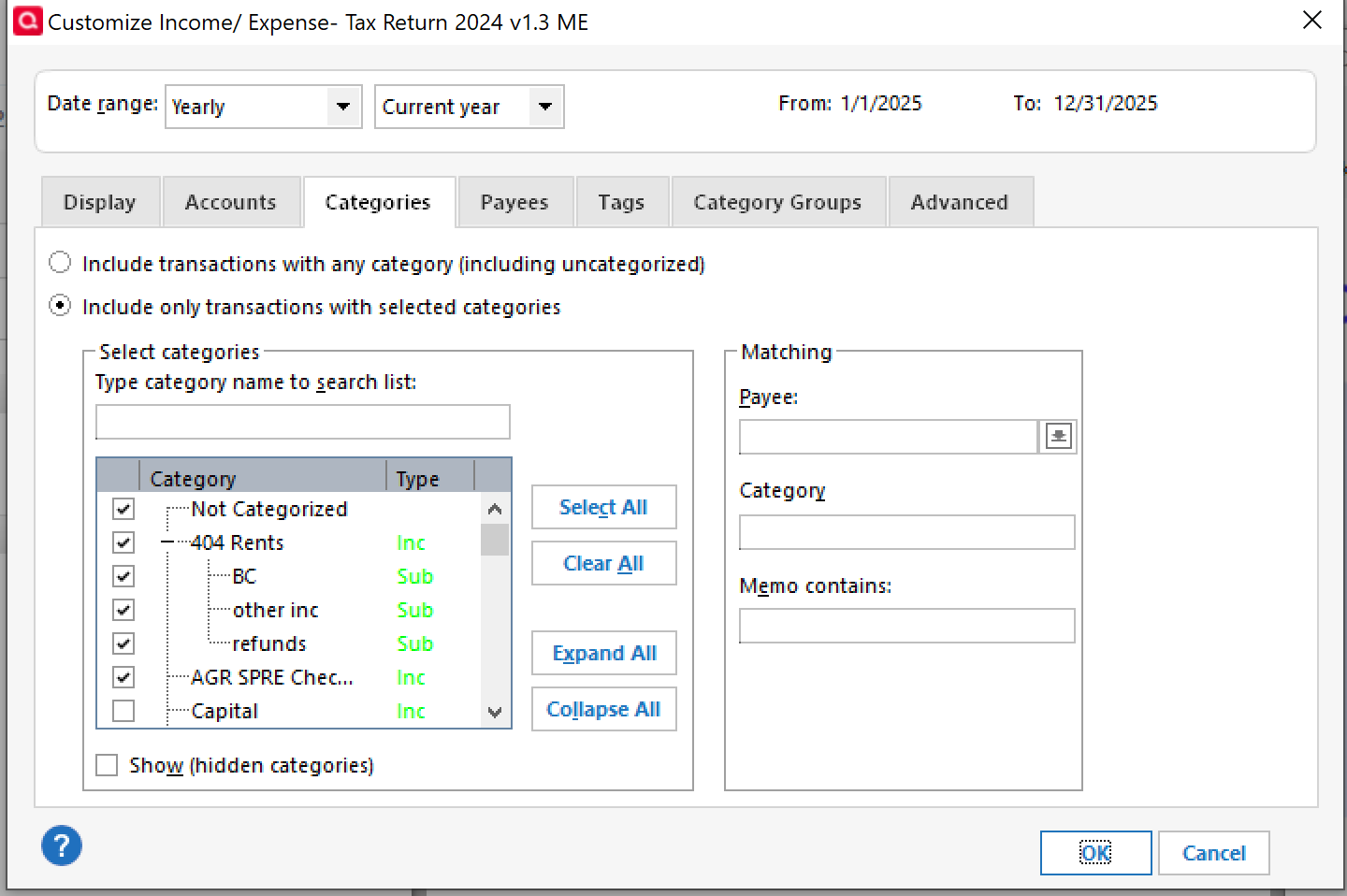Select the 'Not Categorized' row text
The image size is (1347, 896).
(269, 509)
